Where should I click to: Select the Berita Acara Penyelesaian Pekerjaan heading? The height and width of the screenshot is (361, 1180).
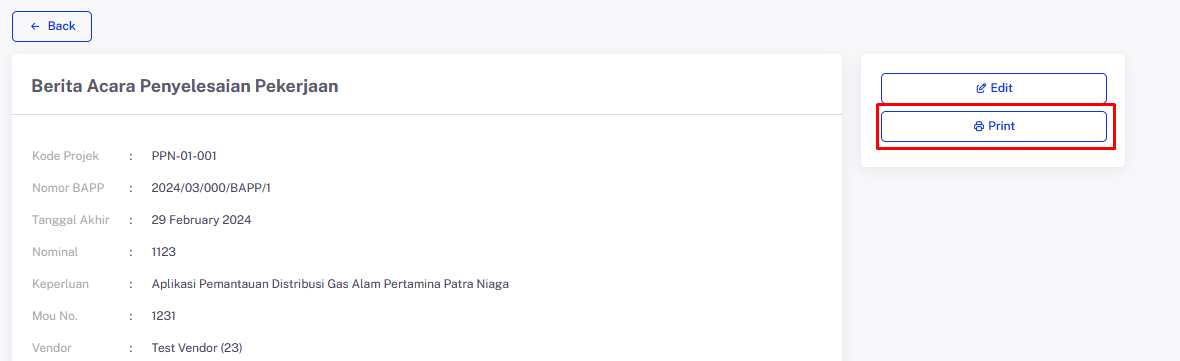[x=185, y=86]
